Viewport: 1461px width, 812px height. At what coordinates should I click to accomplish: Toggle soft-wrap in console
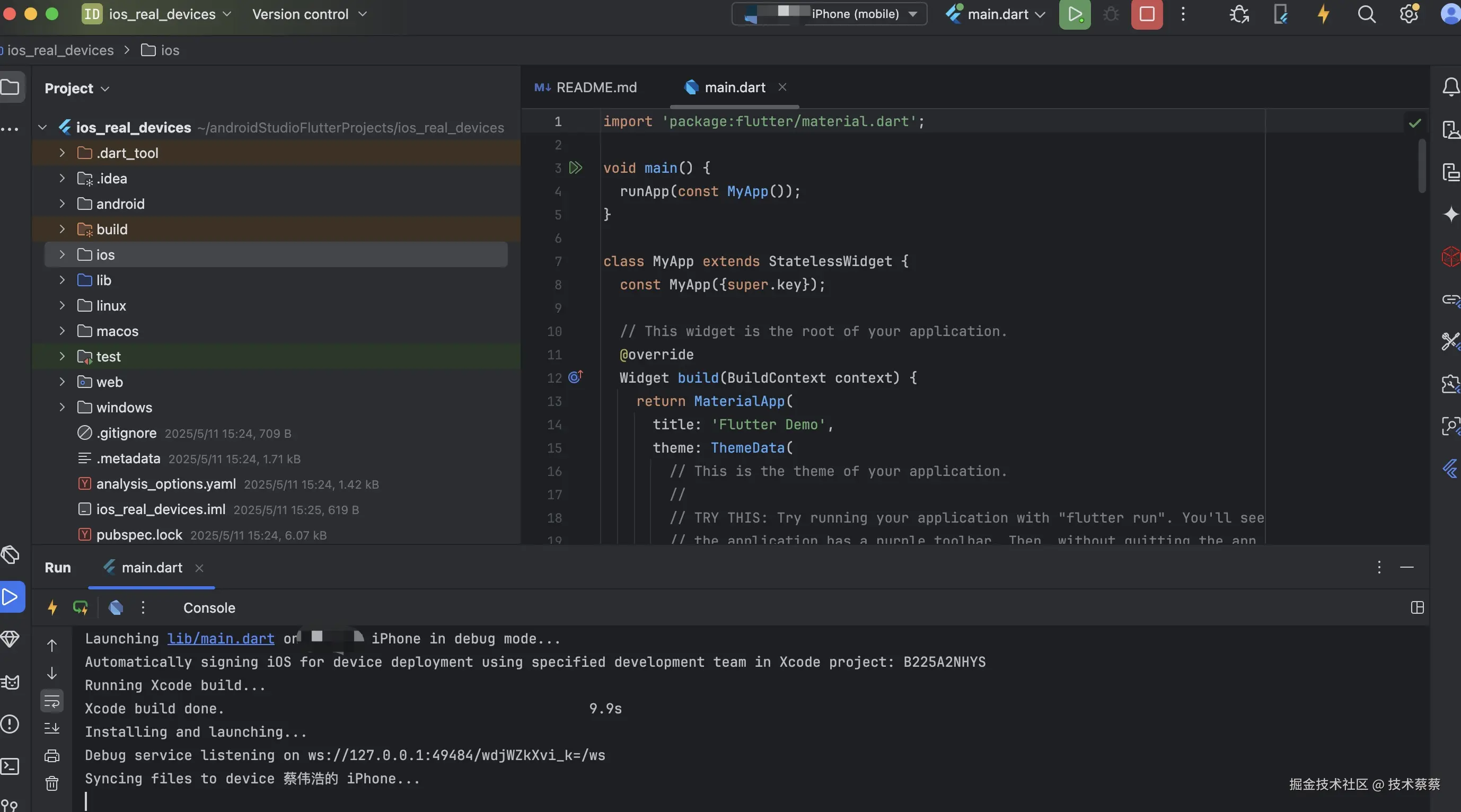click(51, 701)
